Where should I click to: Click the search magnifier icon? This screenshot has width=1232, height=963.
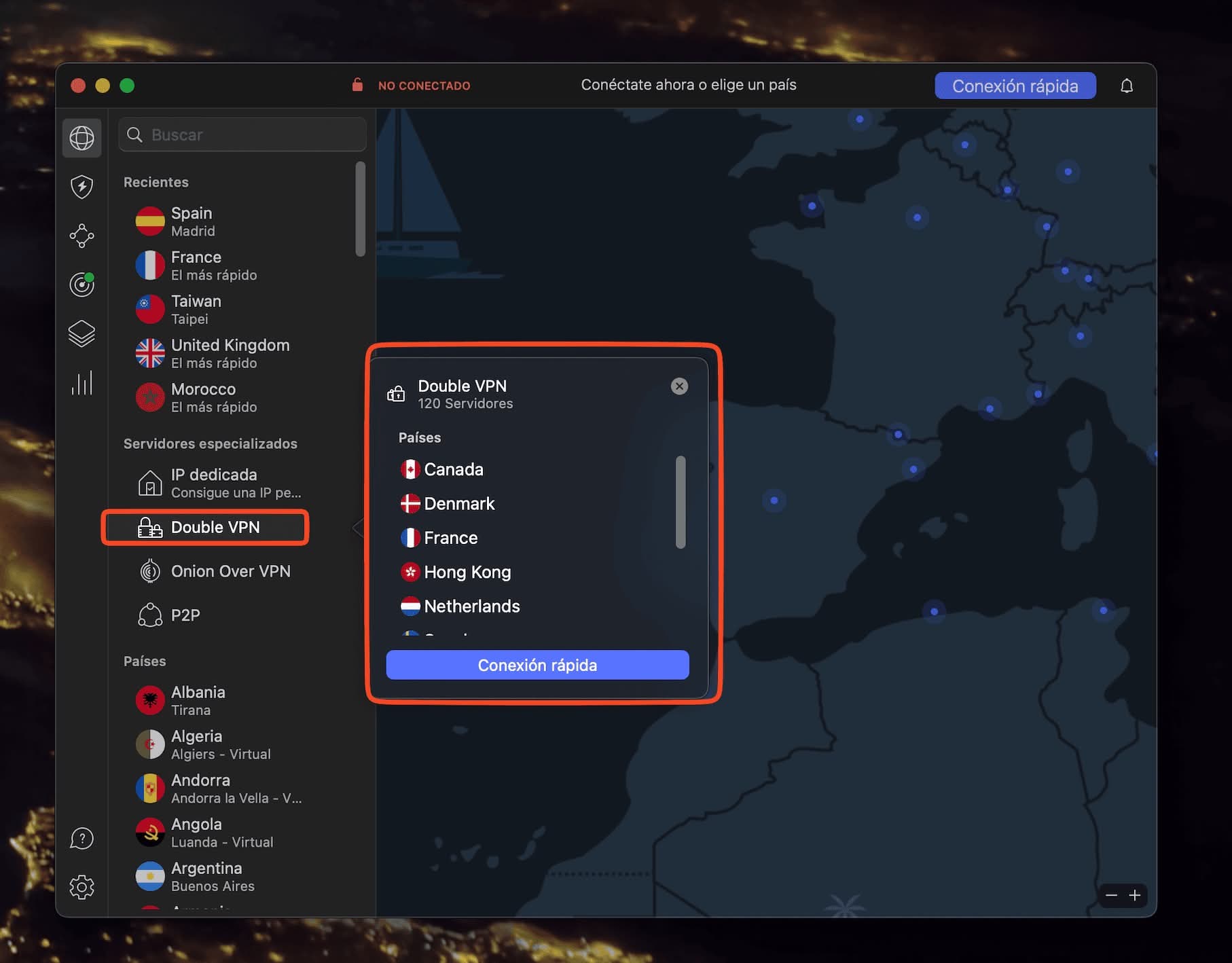[x=134, y=134]
